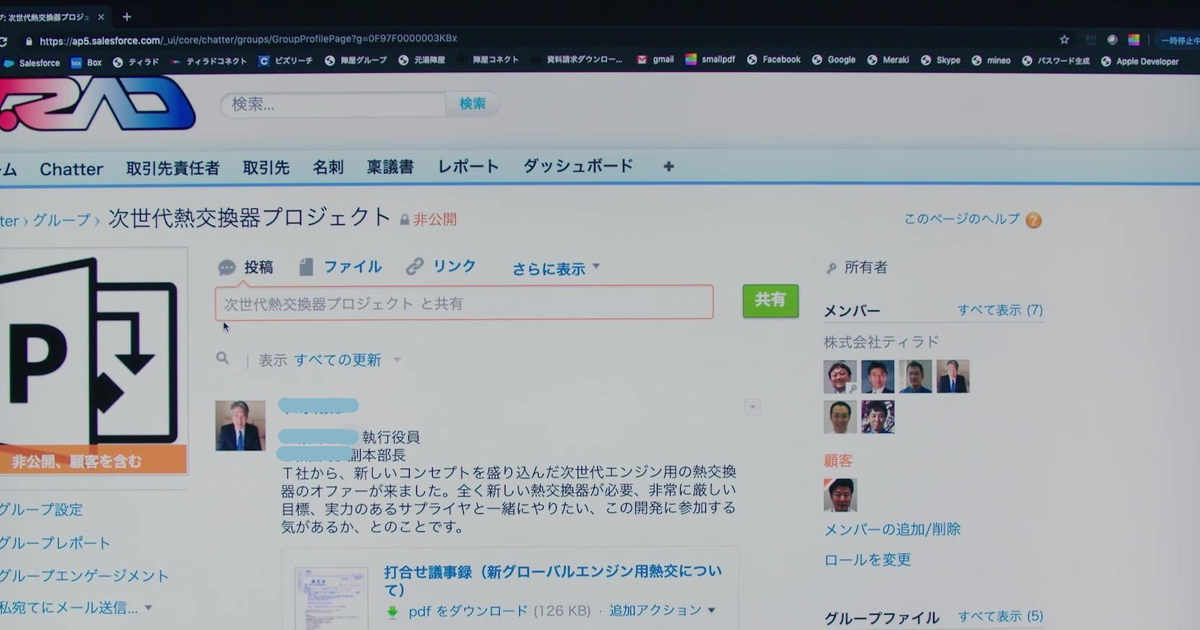
Task: Click the feed search magnifier icon
Action: coord(222,358)
